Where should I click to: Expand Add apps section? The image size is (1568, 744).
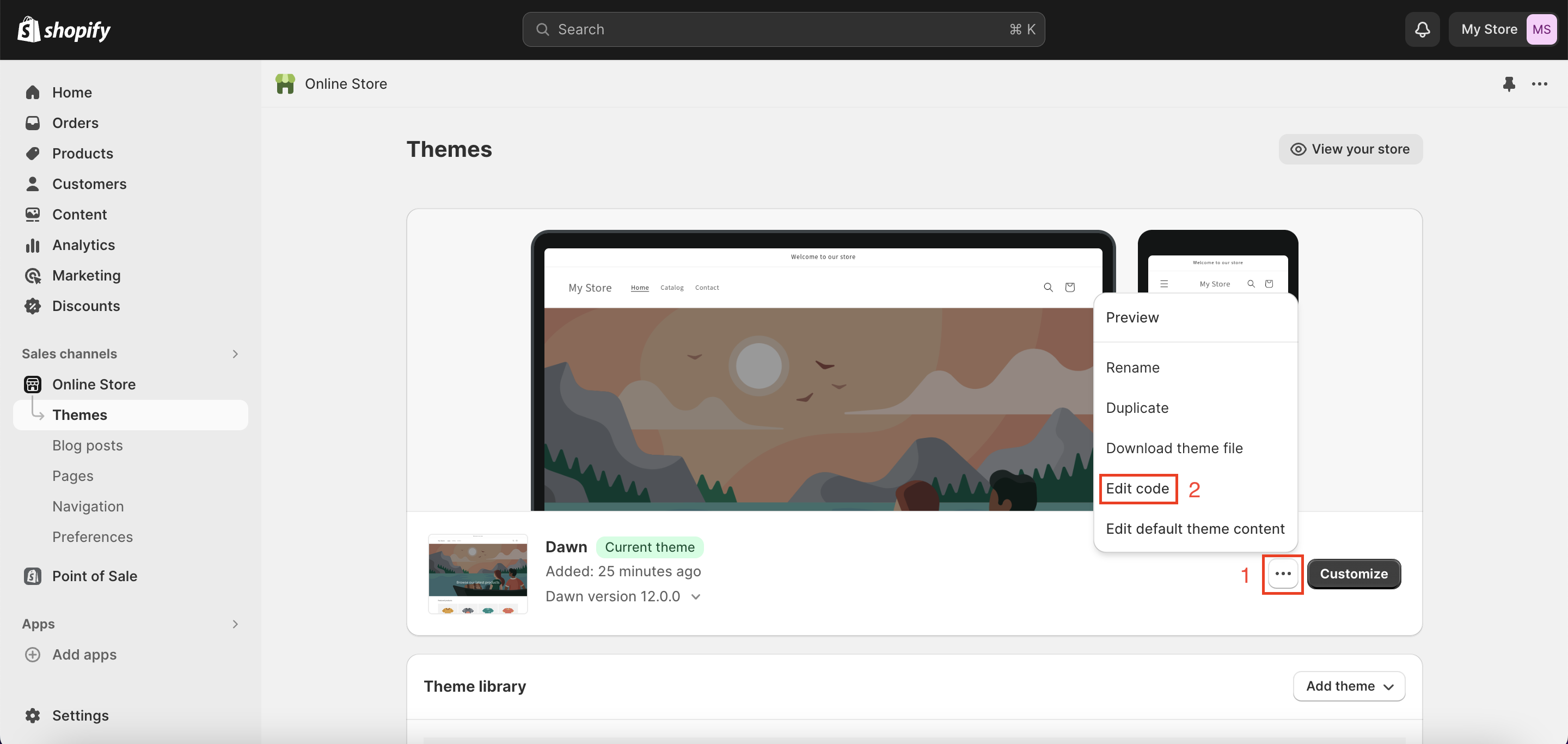[x=234, y=622]
